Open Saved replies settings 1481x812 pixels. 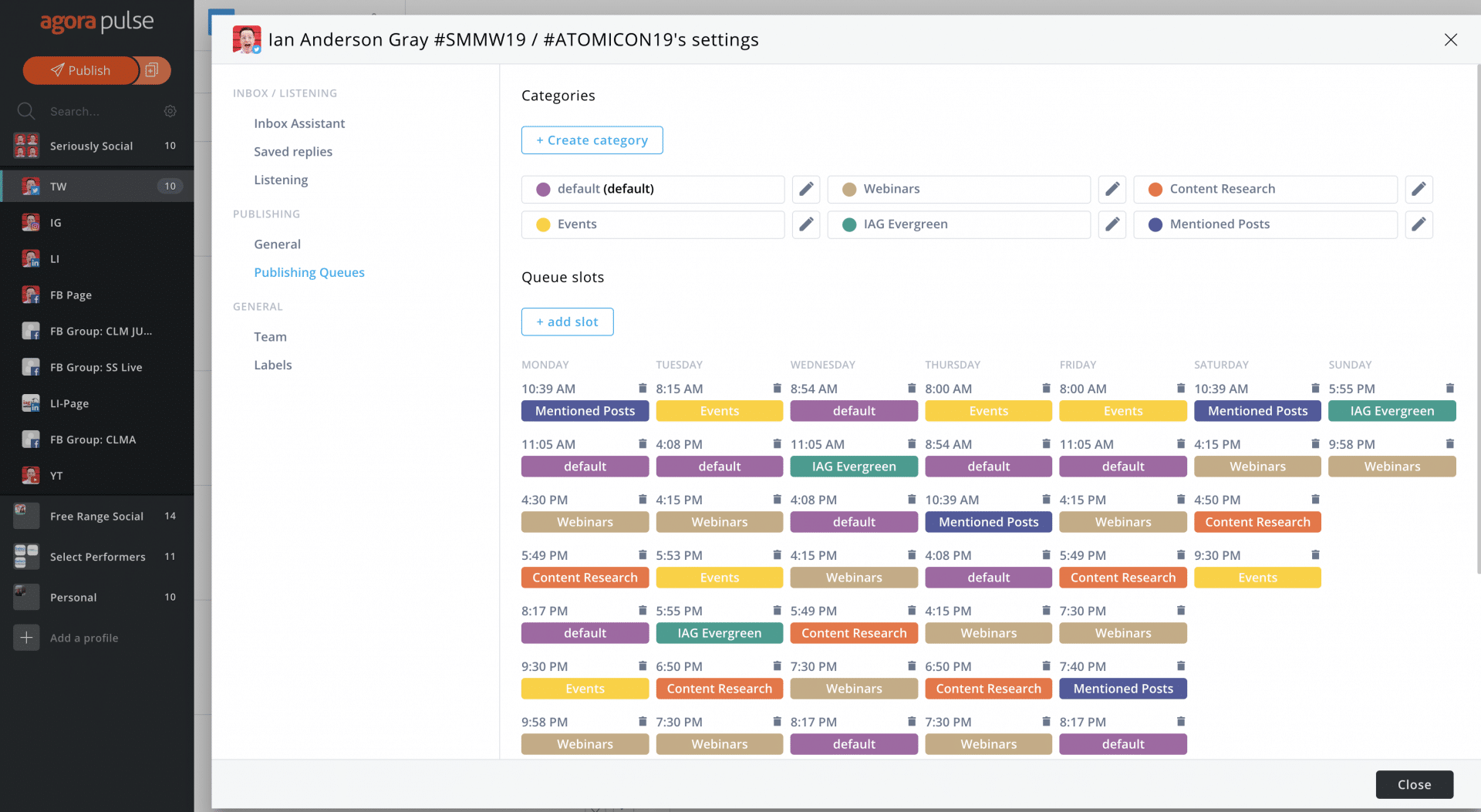click(x=293, y=152)
